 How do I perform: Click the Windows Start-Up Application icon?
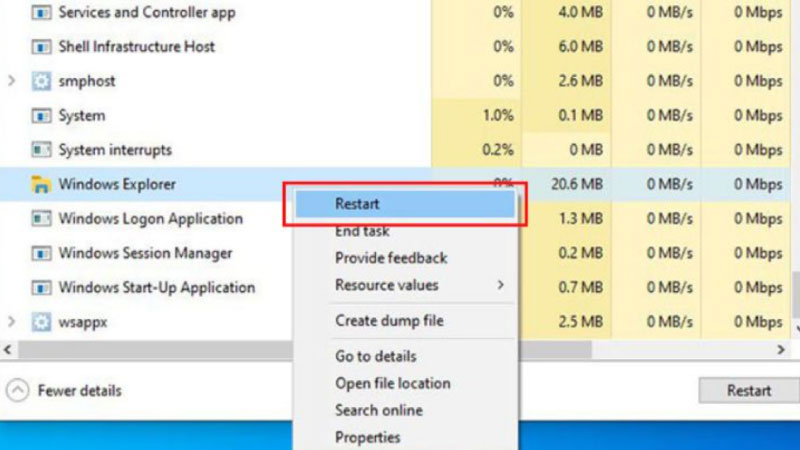41,288
